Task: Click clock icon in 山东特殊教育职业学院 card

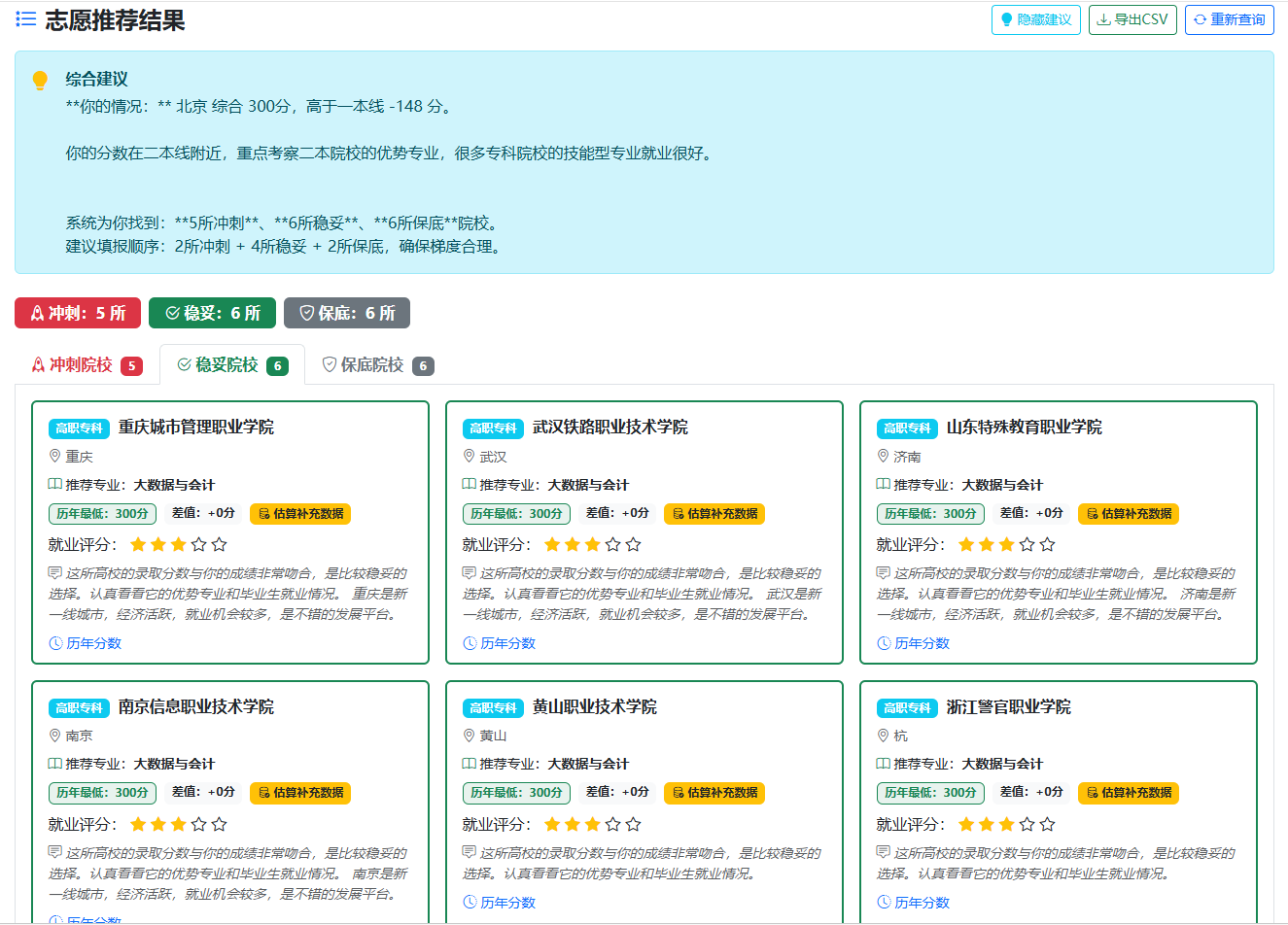Action: [884, 643]
